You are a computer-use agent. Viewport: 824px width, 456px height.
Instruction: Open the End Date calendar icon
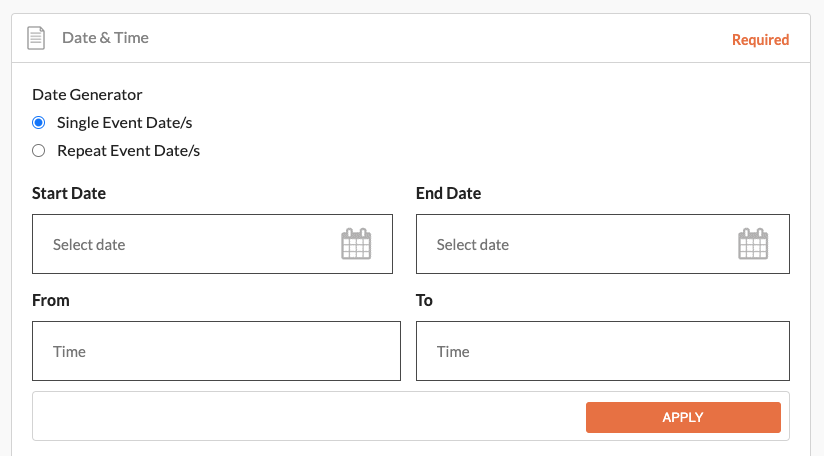(x=753, y=244)
